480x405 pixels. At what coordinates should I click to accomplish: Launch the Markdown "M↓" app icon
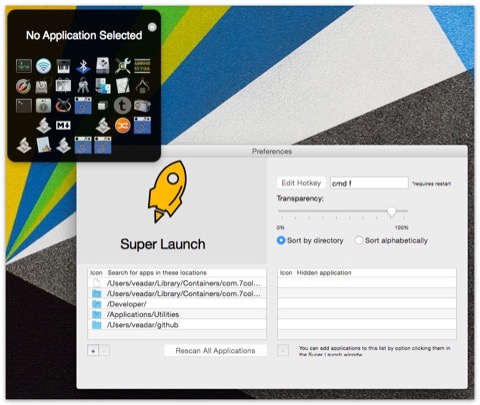pos(63,126)
